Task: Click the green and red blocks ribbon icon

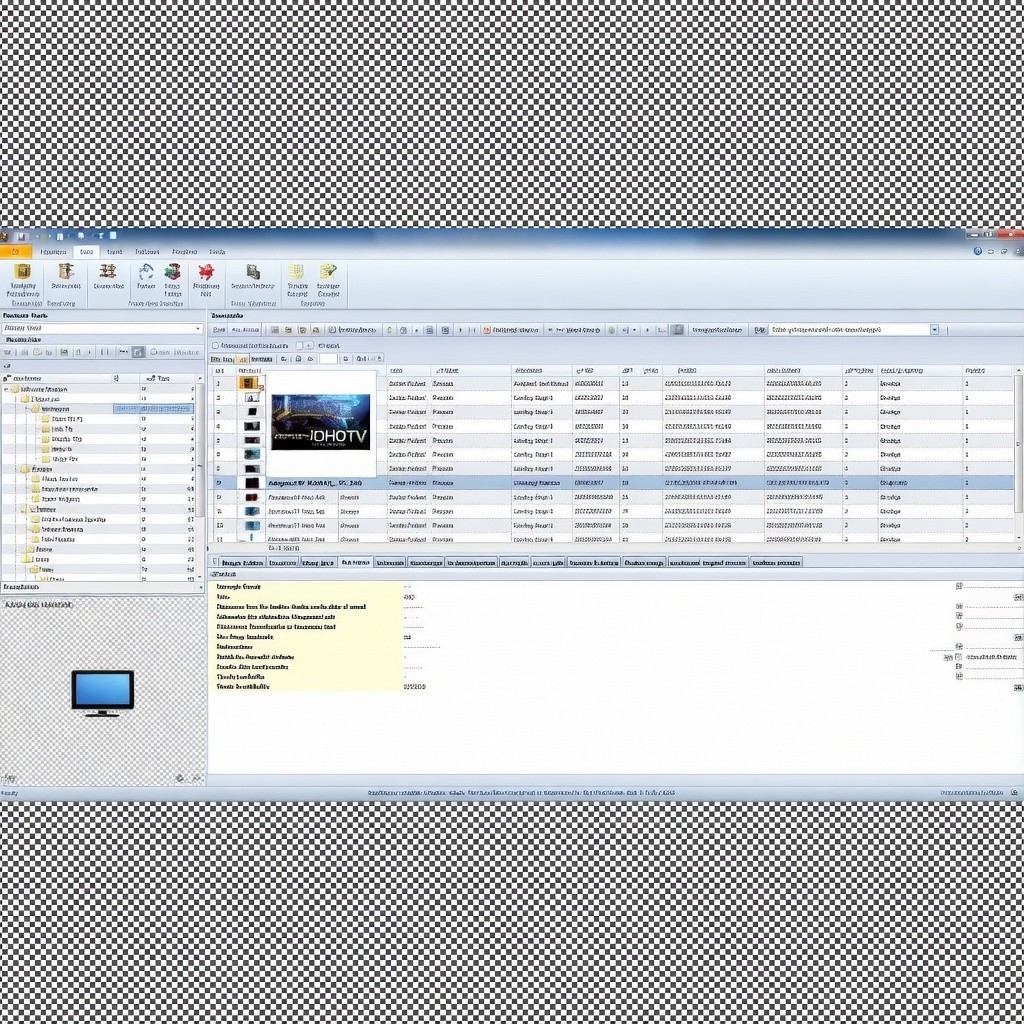Action: [172, 272]
